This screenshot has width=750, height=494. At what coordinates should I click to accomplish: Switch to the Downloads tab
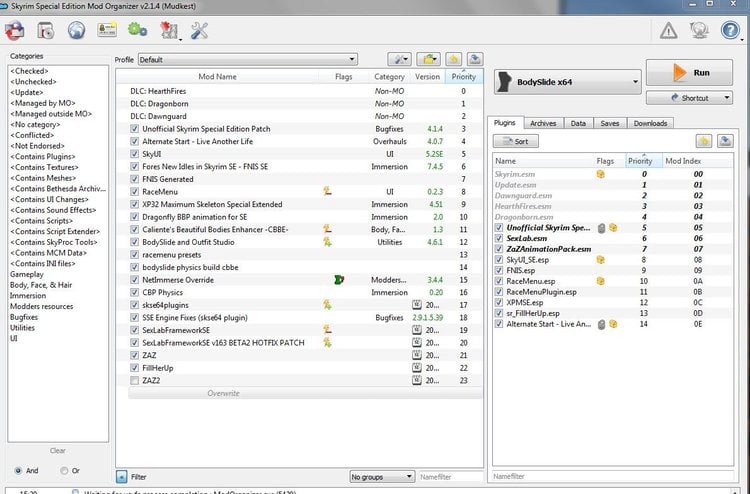click(651, 123)
